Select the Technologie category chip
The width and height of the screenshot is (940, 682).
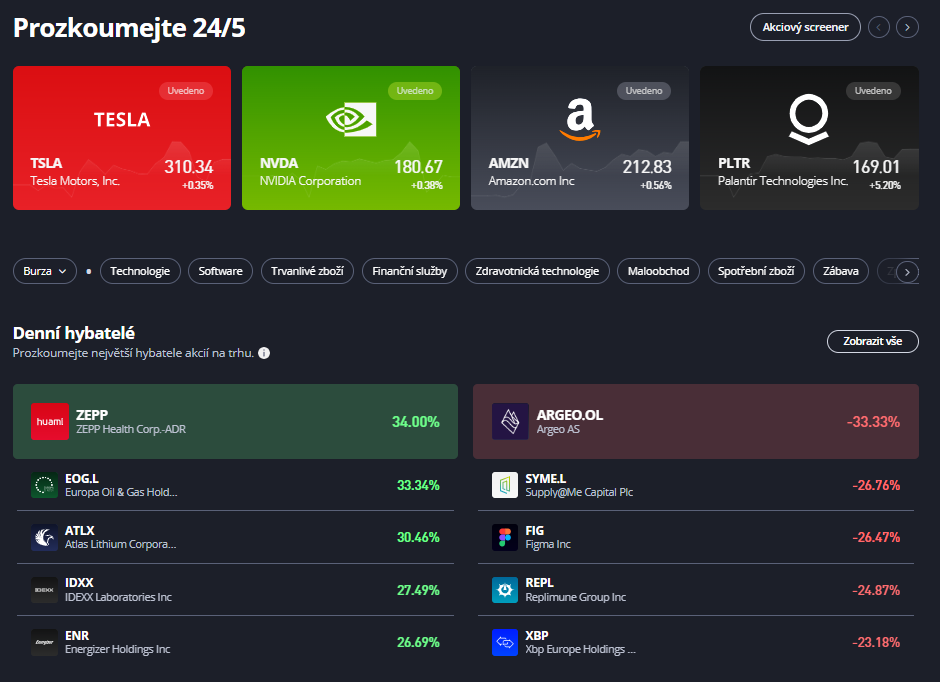(140, 271)
